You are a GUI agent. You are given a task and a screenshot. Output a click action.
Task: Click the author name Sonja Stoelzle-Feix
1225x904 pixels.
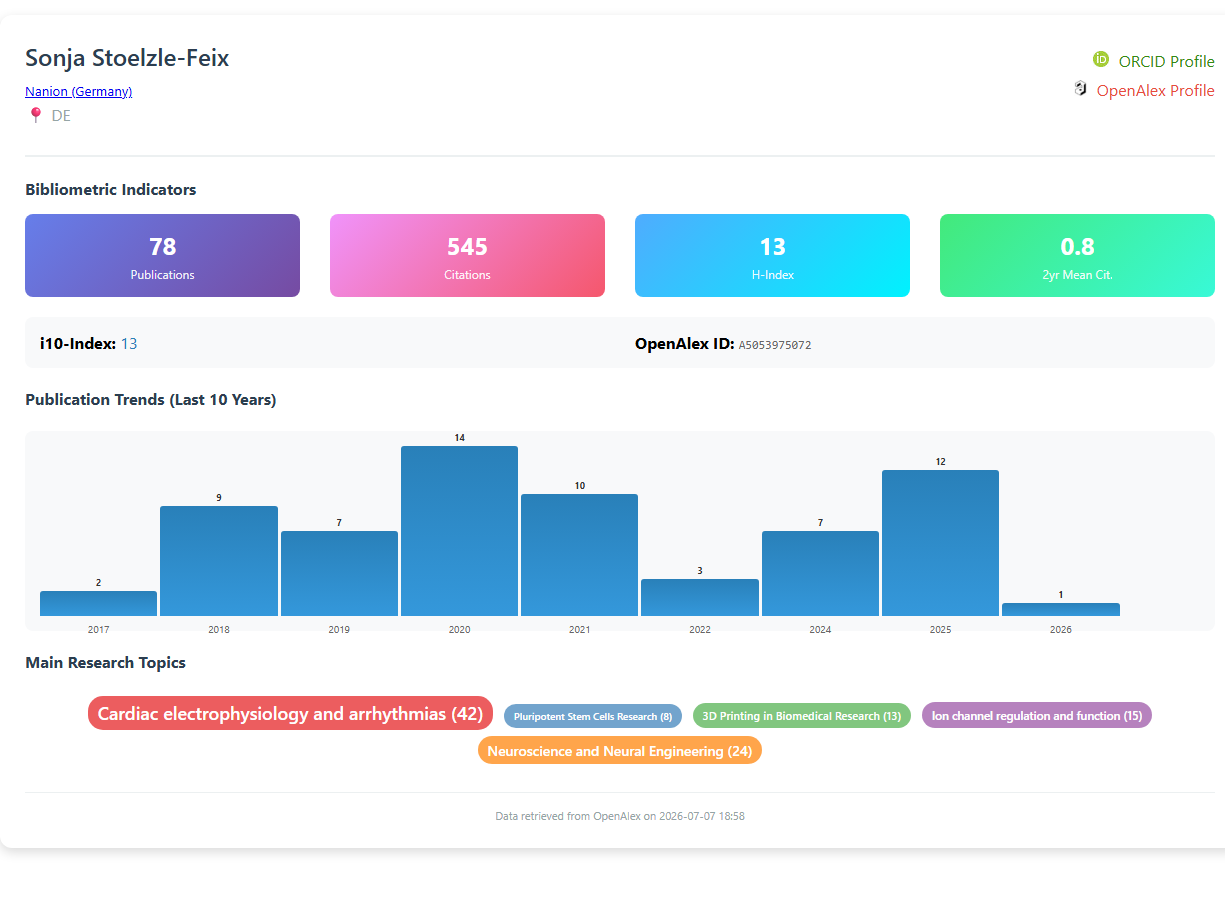127,58
